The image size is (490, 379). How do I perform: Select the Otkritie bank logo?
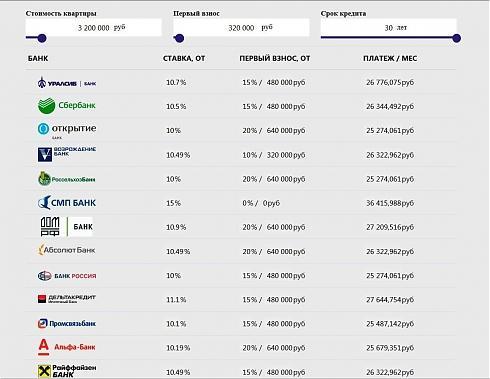point(67,130)
